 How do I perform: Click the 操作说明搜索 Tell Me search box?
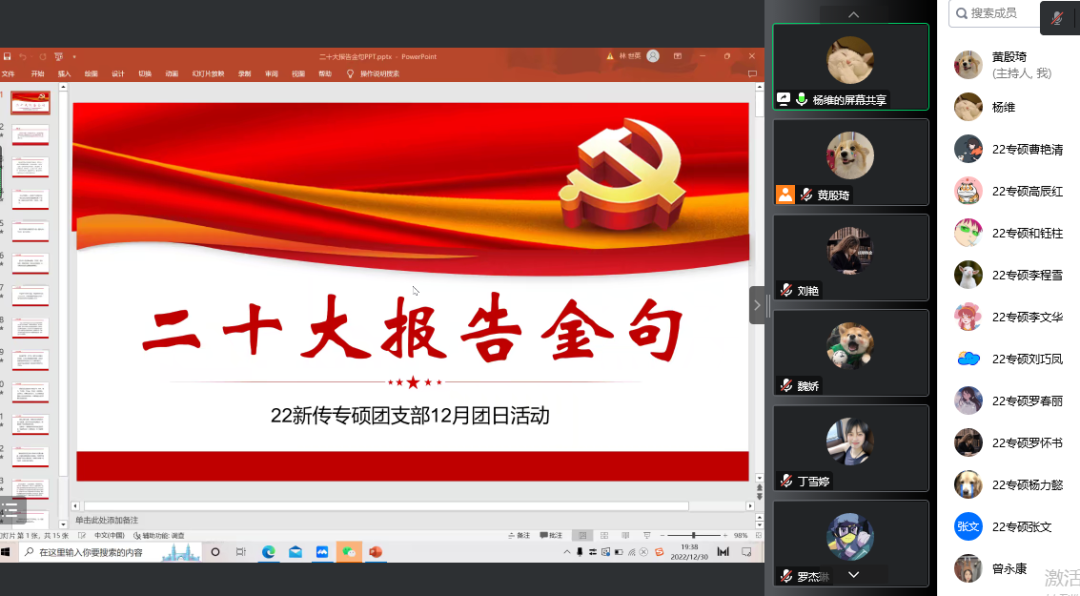(x=380, y=74)
